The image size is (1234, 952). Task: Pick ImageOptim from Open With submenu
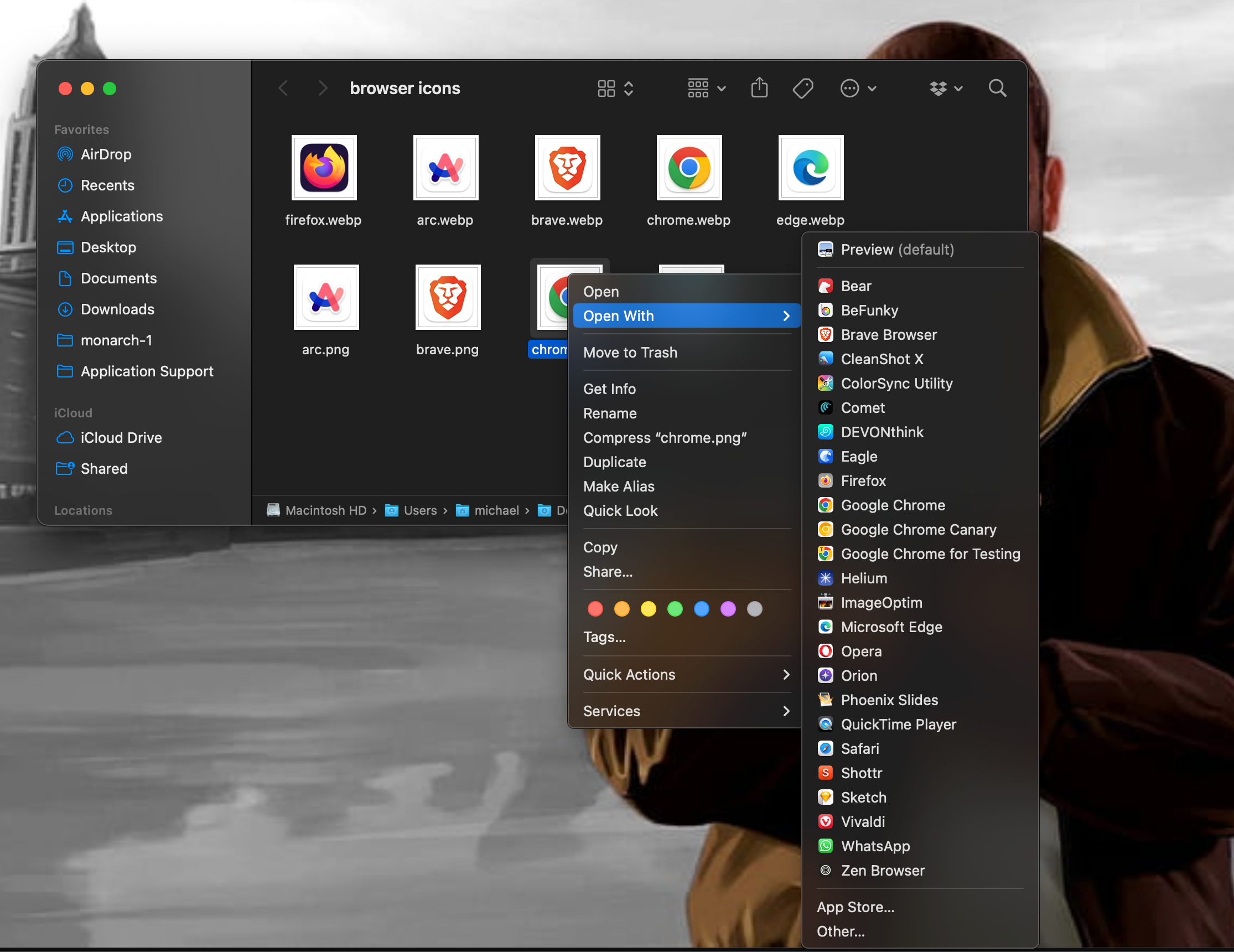tap(881, 602)
